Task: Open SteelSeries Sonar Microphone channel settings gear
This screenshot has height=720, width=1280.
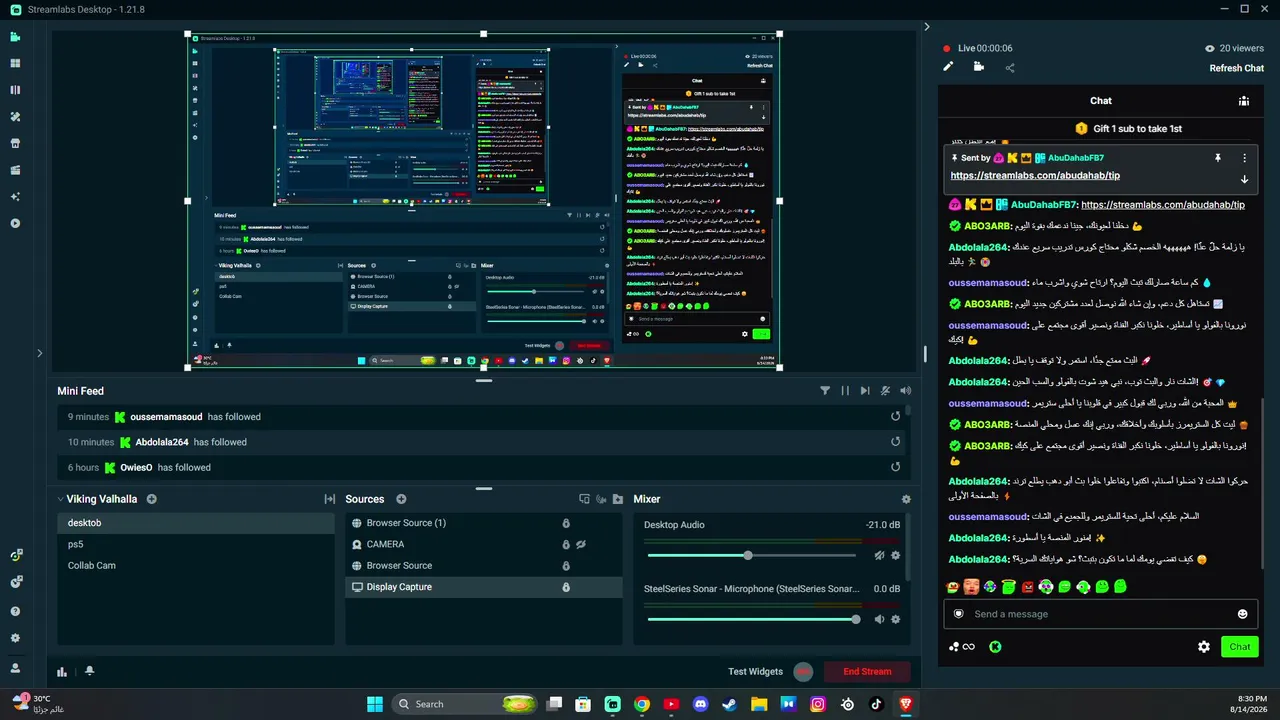Action: point(896,619)
